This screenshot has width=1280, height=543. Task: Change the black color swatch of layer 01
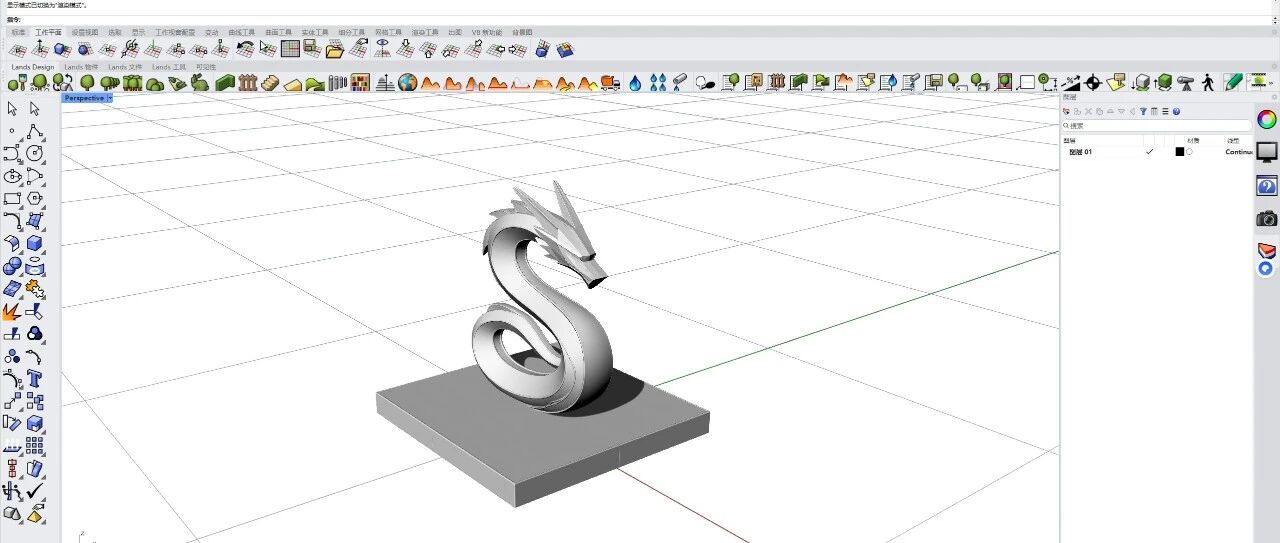1179,152
